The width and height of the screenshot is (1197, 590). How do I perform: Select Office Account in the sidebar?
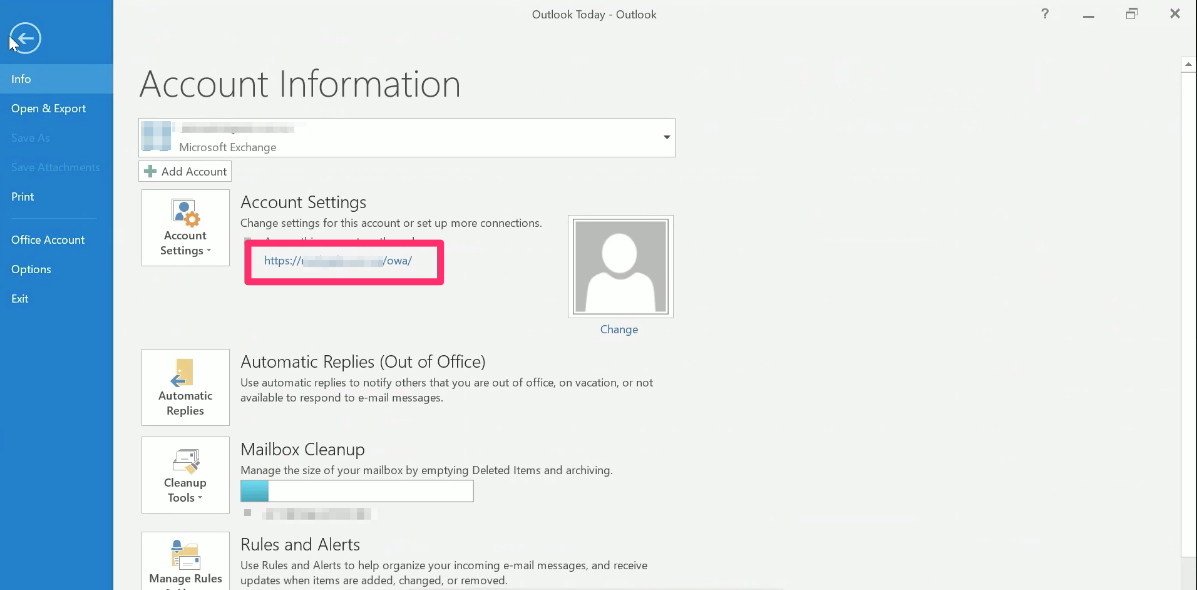click(x=47, y=239)
